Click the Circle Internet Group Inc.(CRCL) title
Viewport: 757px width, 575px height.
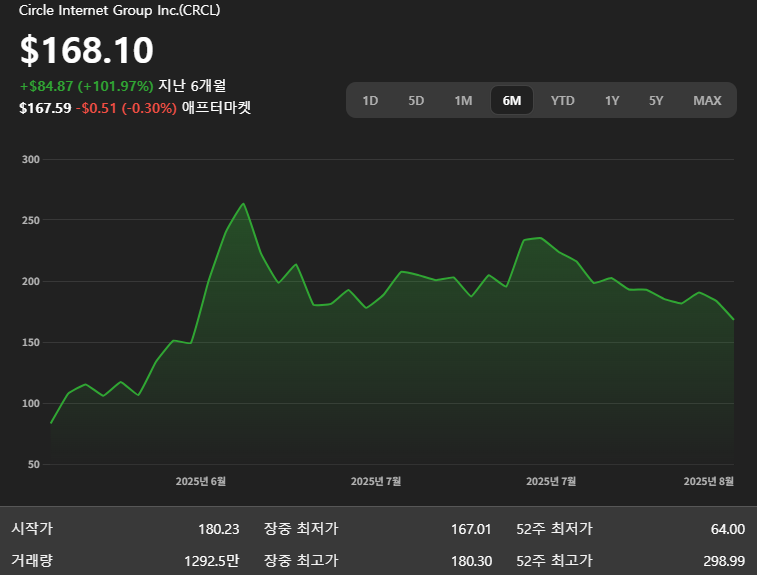click(x=119, y=10)
